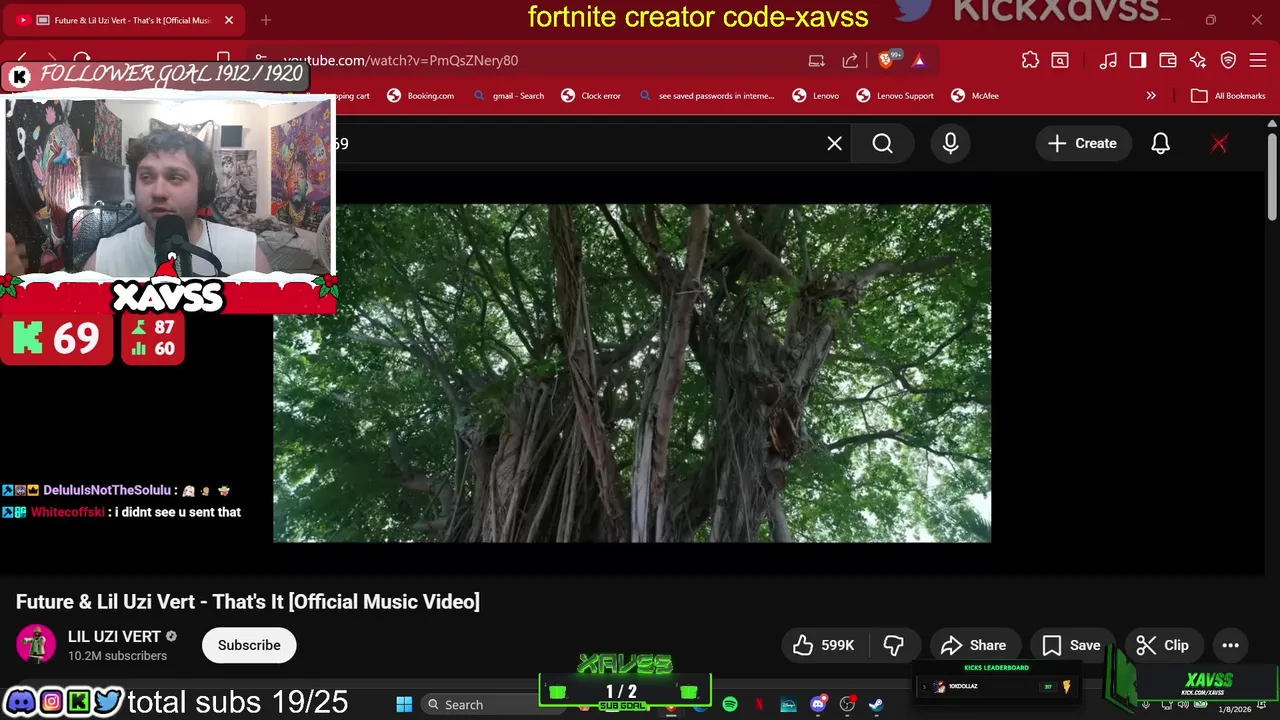Open Discord from the taskbar

pyautogui.click(x=818, y=705)
